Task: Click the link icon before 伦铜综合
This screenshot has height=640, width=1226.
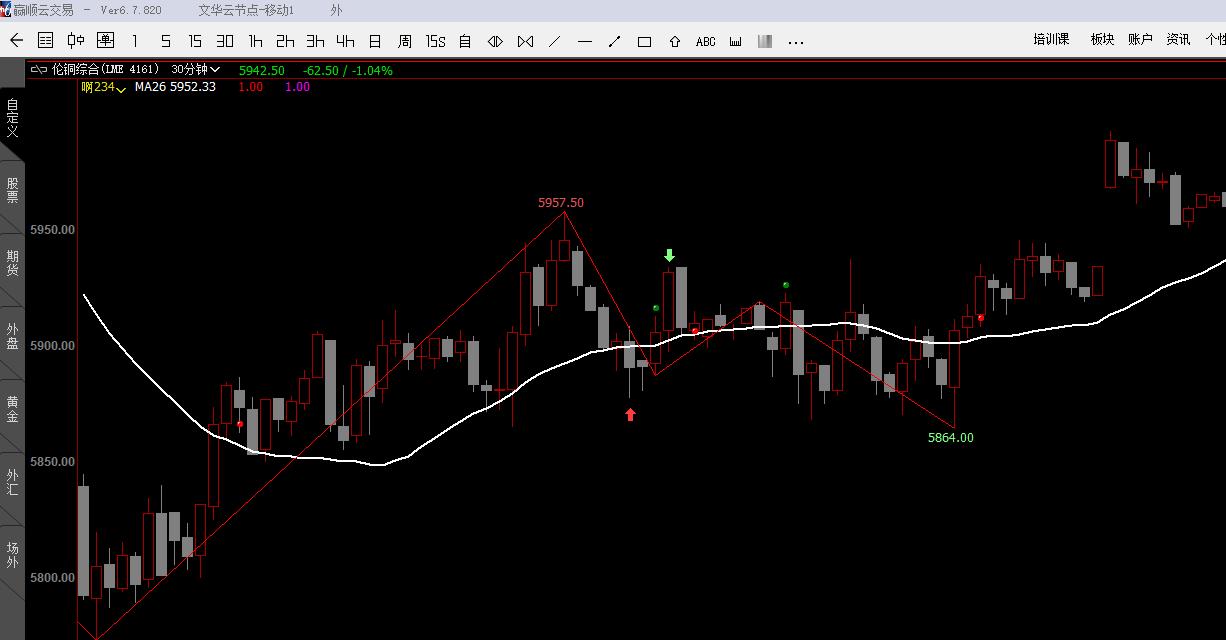Action: point(39,70)
